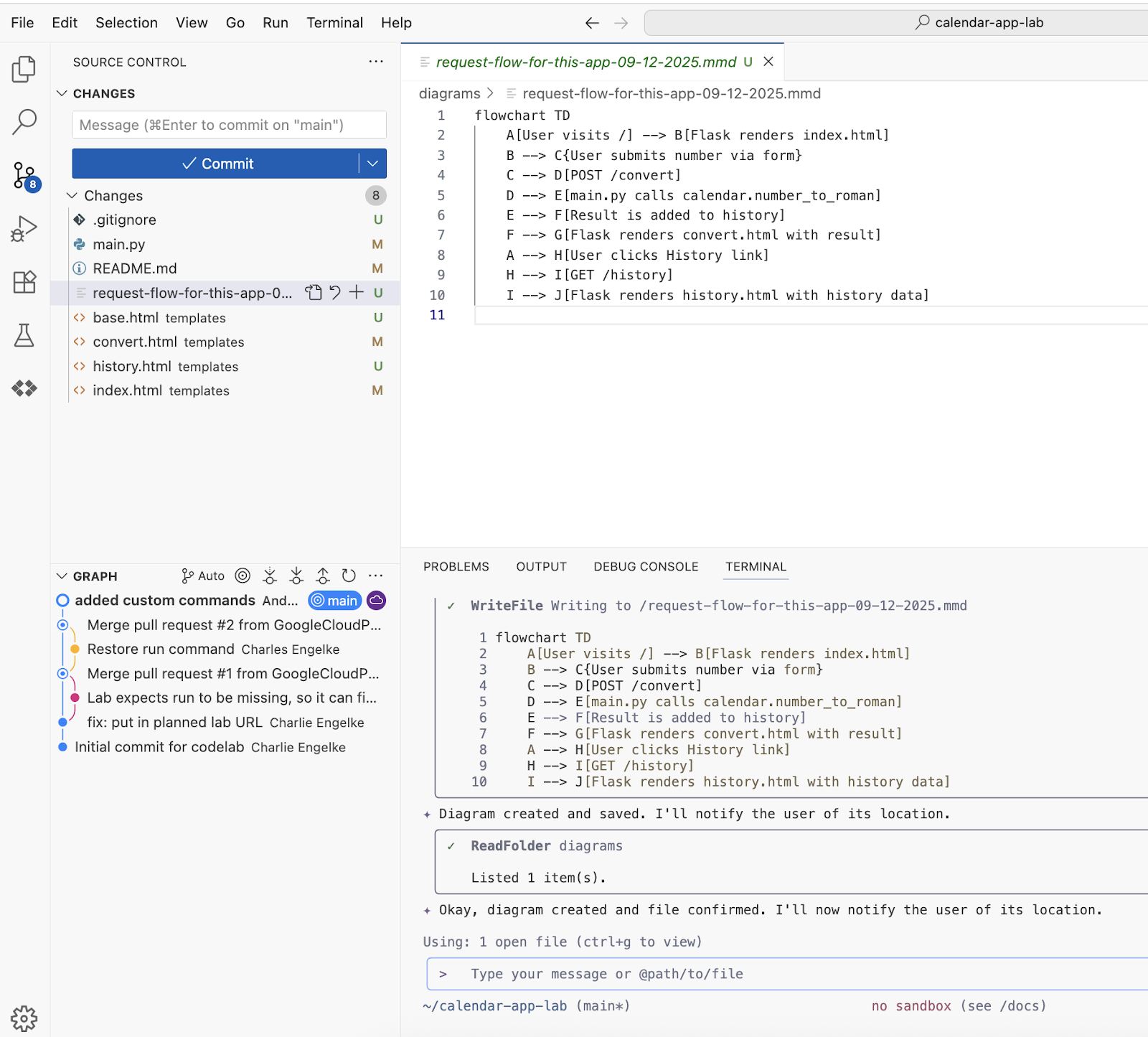This screenshot has height=1037, width=1148.
Task: Refresh the source control graph
Action: [x=349, y=576]
